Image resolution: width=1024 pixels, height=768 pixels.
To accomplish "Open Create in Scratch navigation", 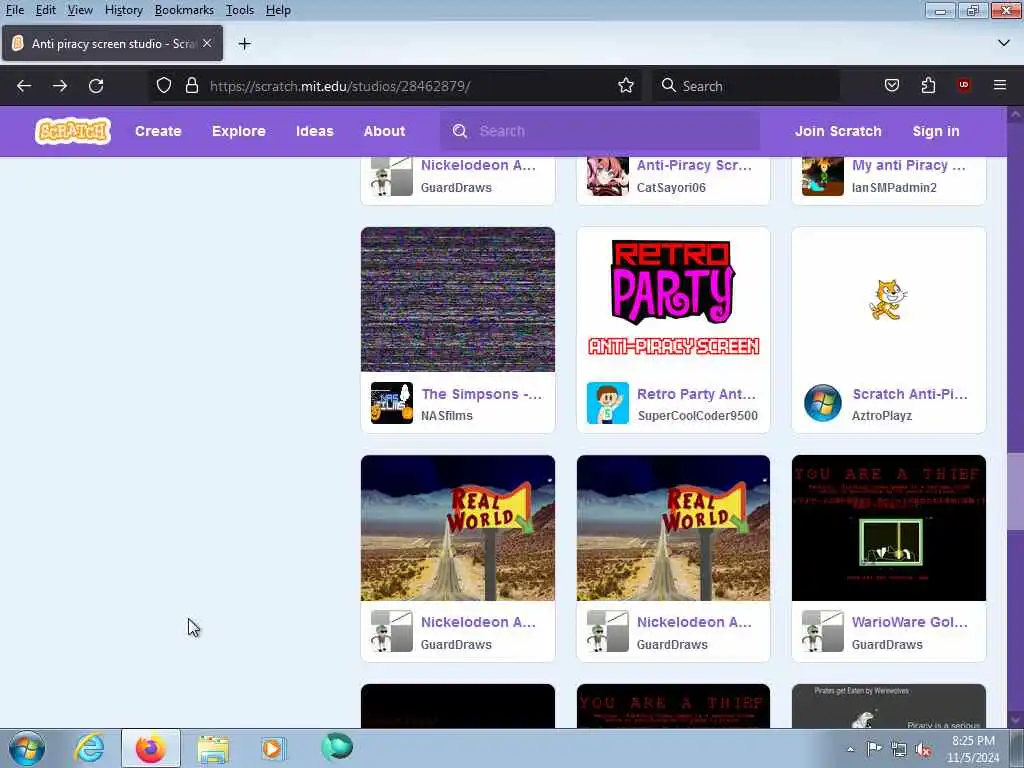I will [158, 131].
